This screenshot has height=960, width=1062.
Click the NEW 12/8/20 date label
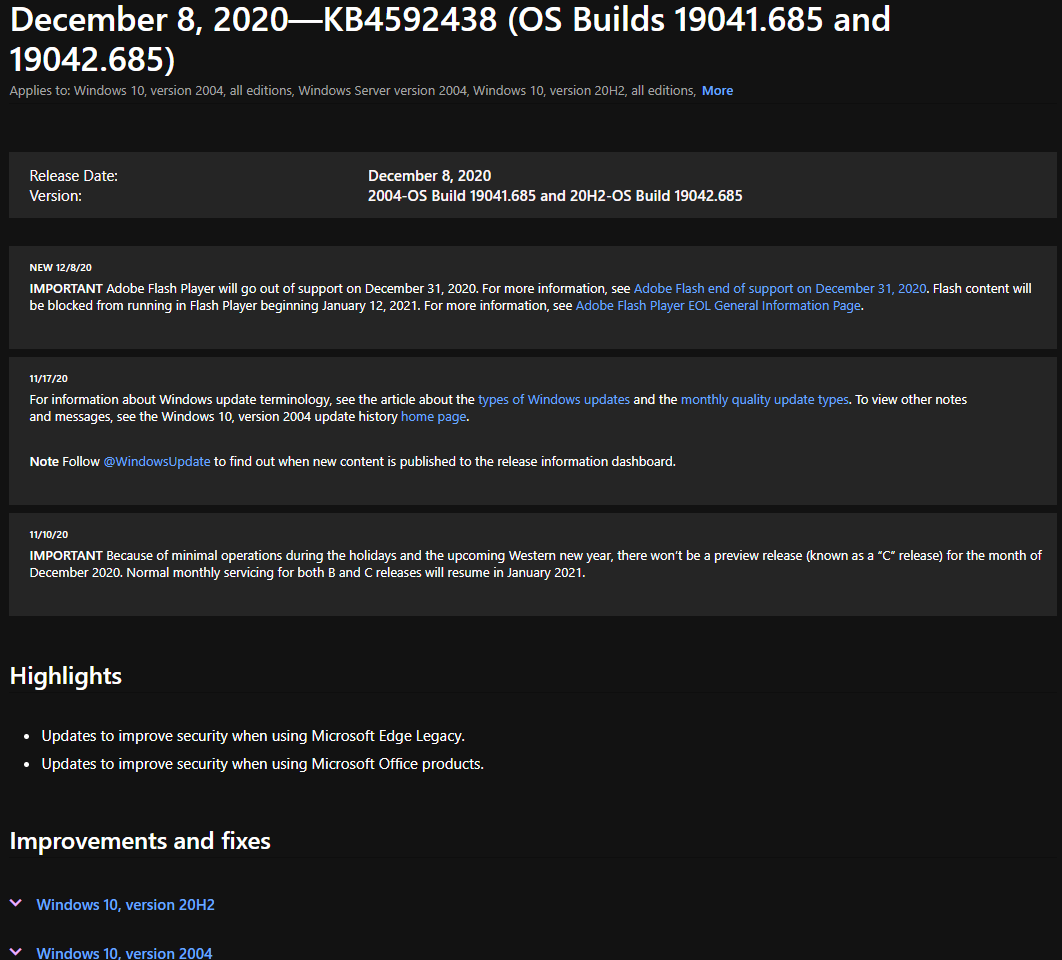[x=60, y=268]
